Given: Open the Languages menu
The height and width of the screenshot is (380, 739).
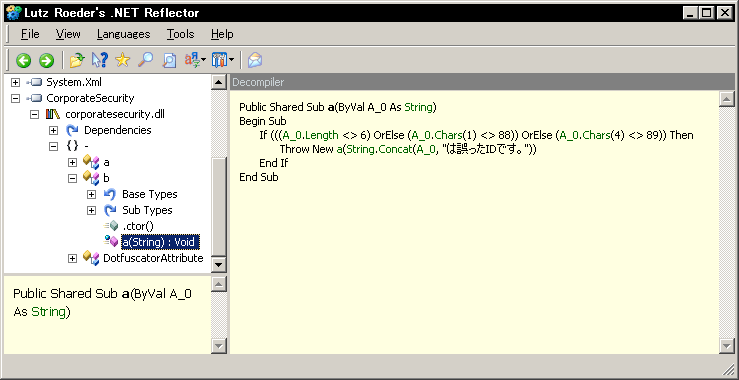Looking at the screenshot, I should (x=123, y=34).
